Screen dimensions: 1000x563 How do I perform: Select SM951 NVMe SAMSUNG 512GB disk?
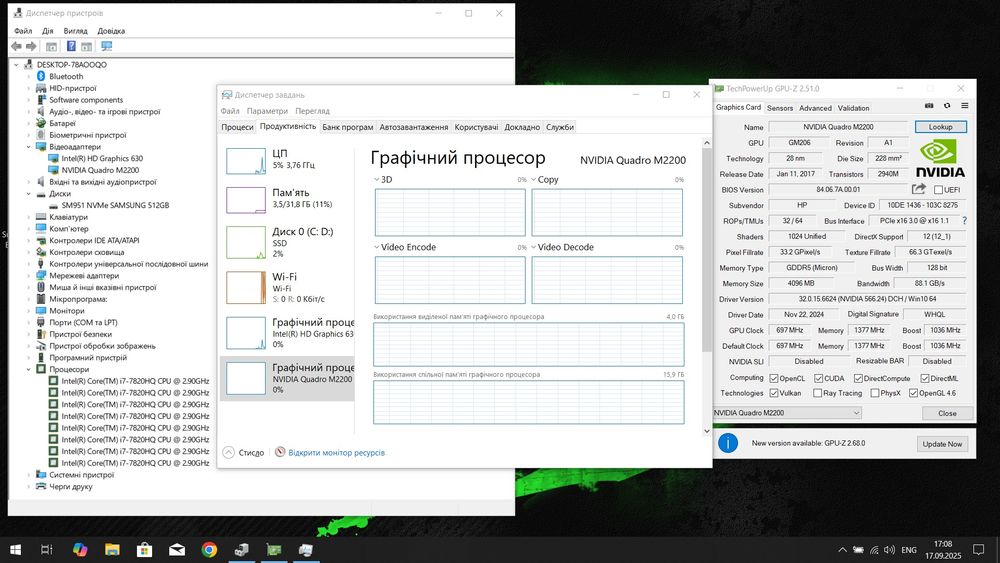pos(115,205)
